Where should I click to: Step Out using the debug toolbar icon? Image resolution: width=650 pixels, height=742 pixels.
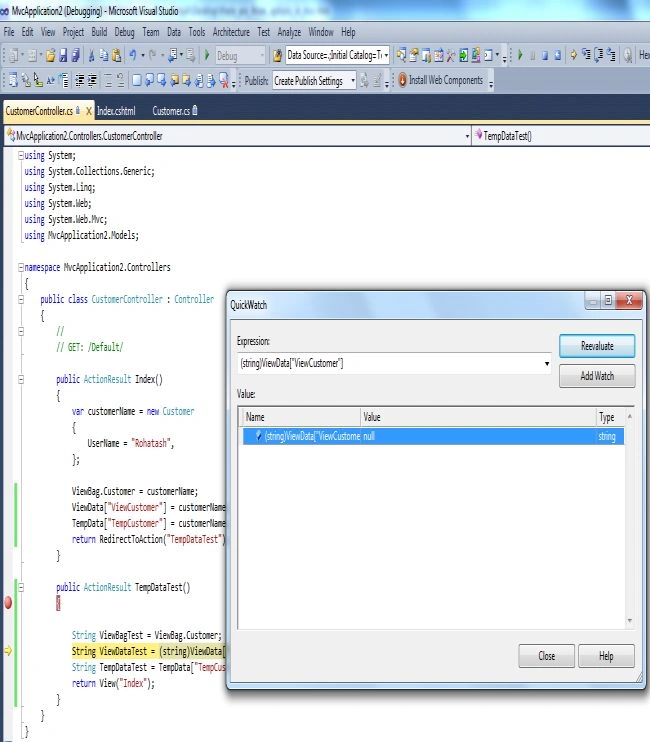(611, 55)
